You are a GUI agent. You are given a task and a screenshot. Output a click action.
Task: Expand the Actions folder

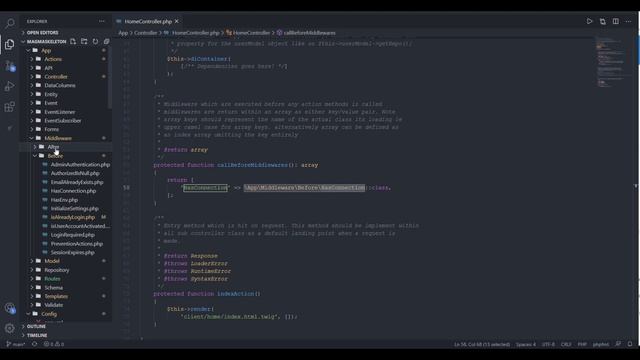point(53,59)
